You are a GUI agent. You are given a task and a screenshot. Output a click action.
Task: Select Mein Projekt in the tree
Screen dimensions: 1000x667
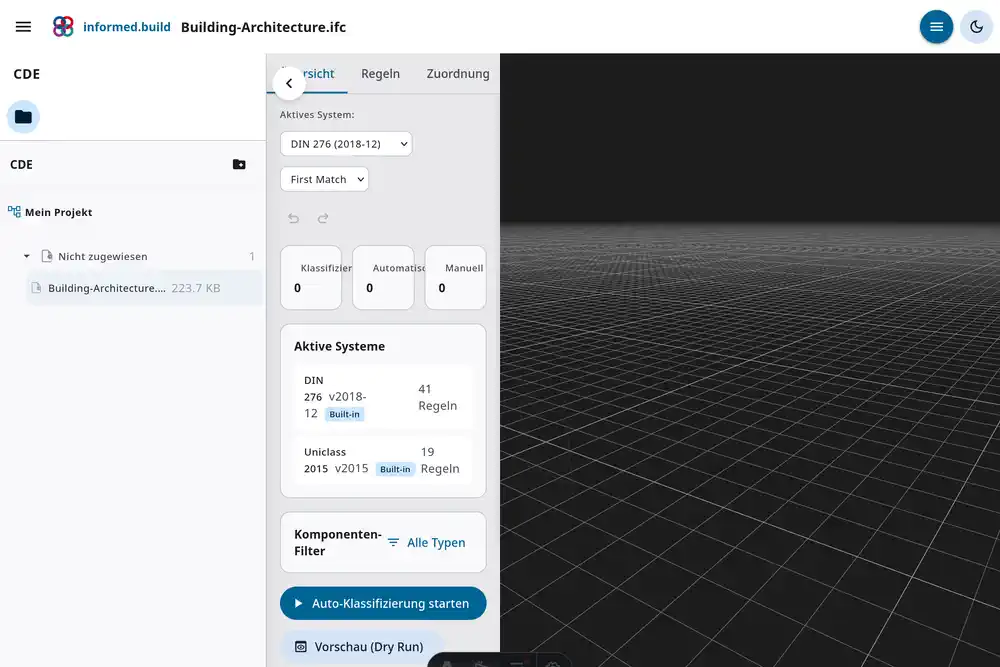click(x=58, y=212)
